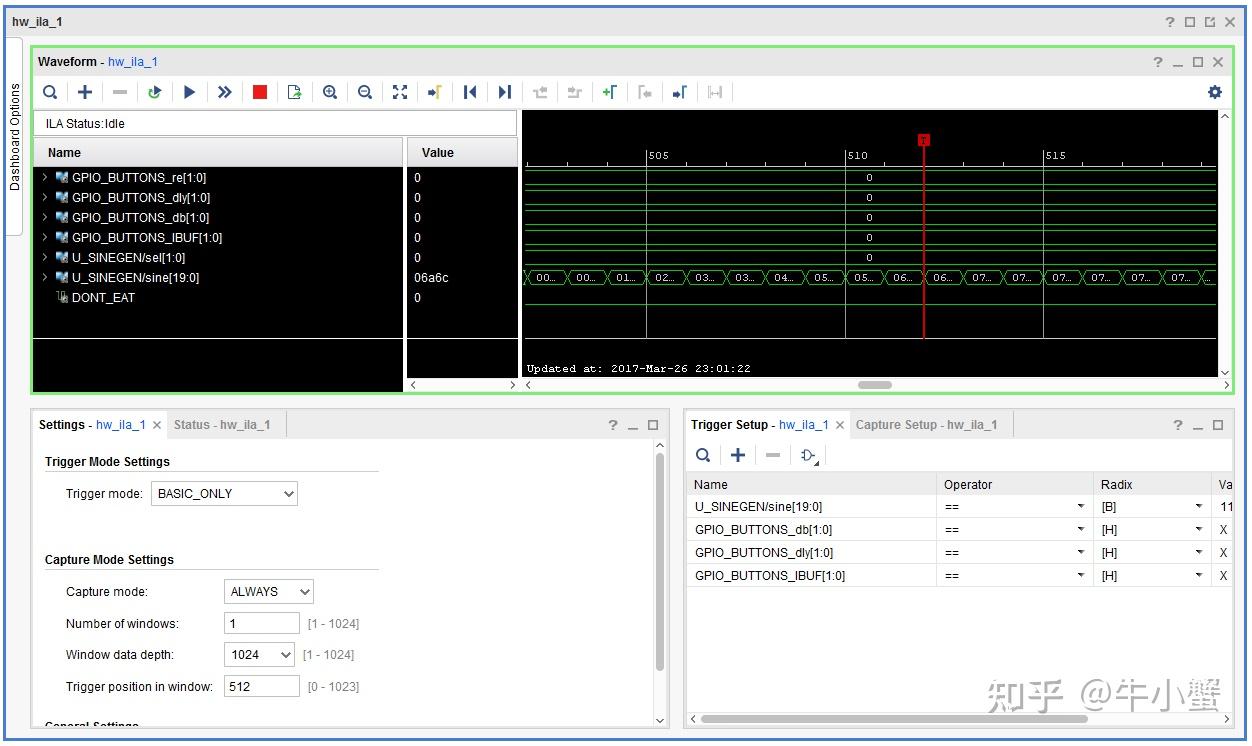Screen dimensions: 1252x746
Task: Open the waveform settings gear
Action: (1214, 92)
